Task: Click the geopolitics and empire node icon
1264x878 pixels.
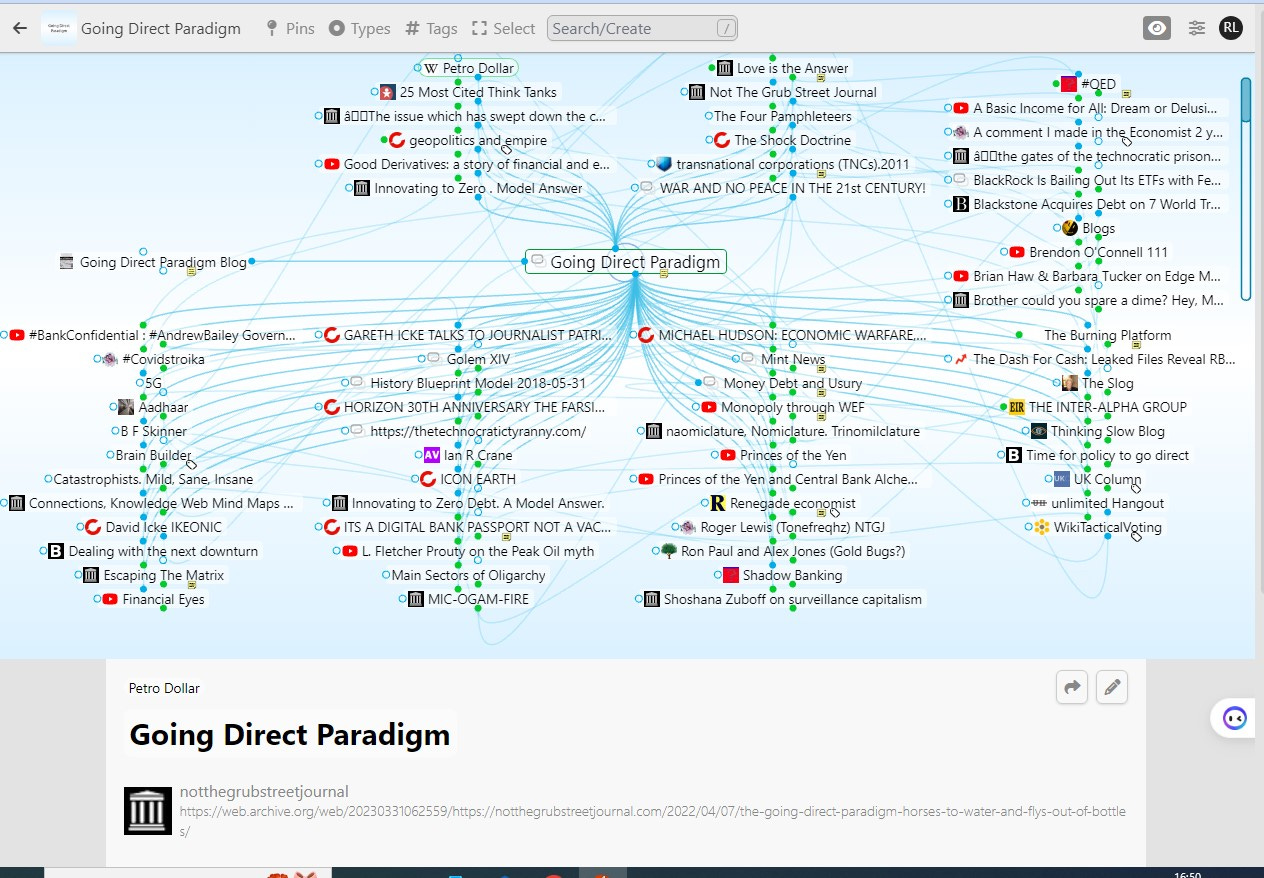Action: pos(396,140)
